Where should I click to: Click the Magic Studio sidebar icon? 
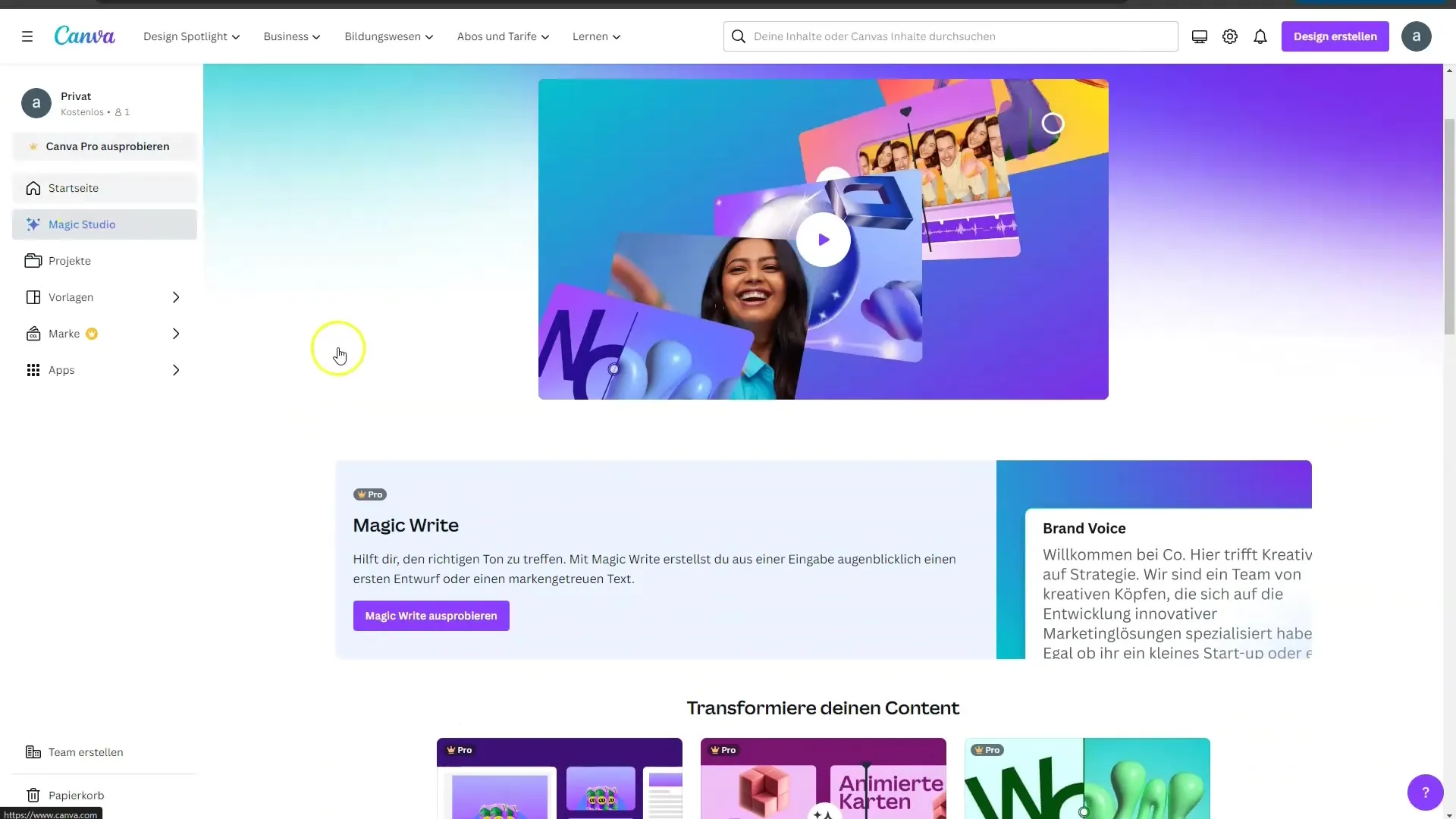click(x=32, y=223)
